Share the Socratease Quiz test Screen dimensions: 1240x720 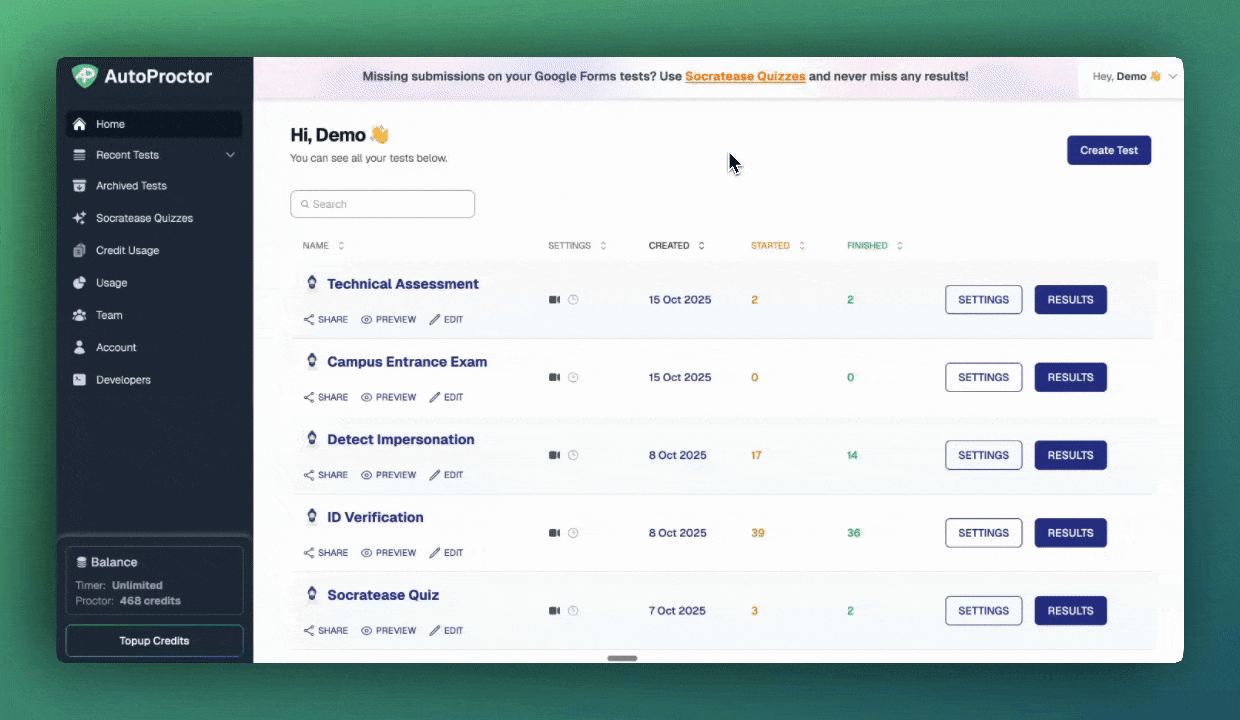point(326,631)
